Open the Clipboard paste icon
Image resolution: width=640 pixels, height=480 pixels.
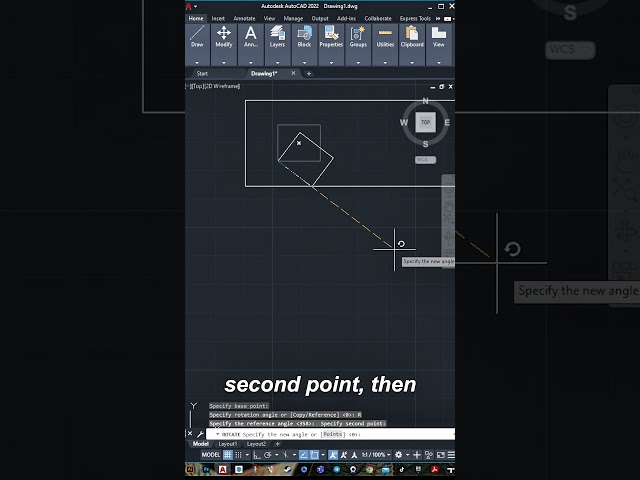[x=412, y=33]
